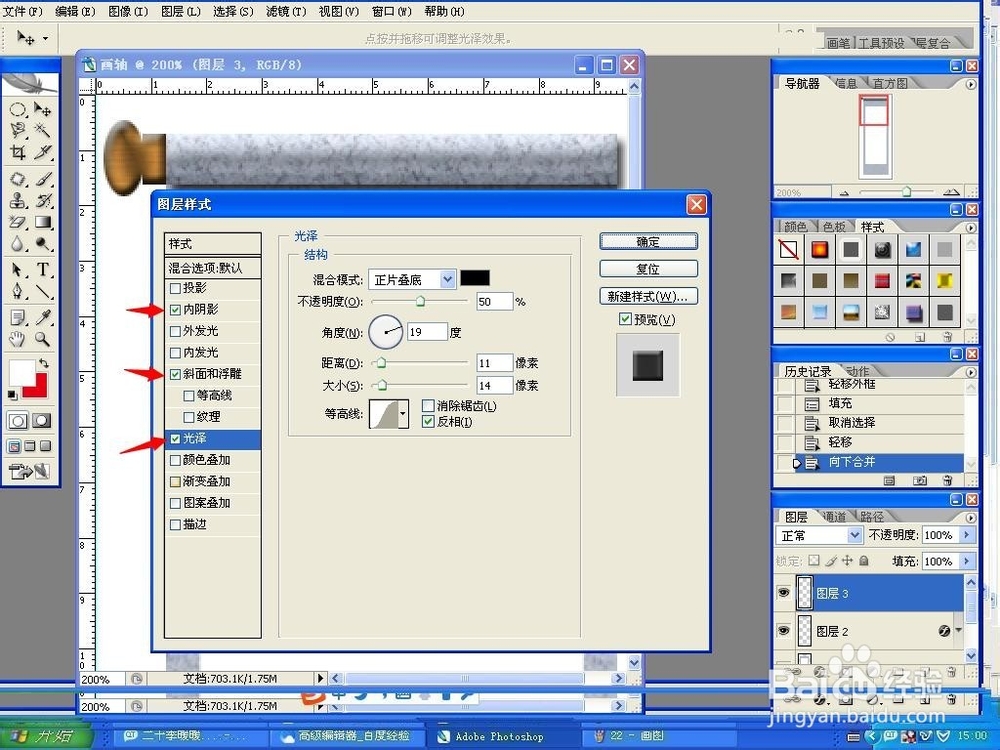Viewport: 1000px width, 750px height.
Task: Open the history panel flyout menu
Action: coord(971,372)
